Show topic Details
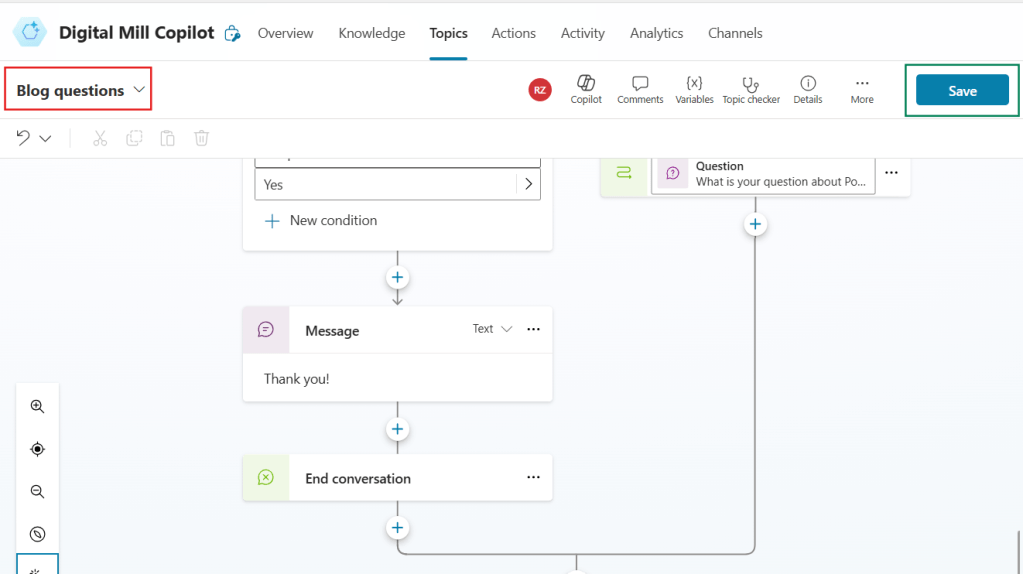Image resolution: width=1023 pixels, height=574 pixels. (808, 89)
